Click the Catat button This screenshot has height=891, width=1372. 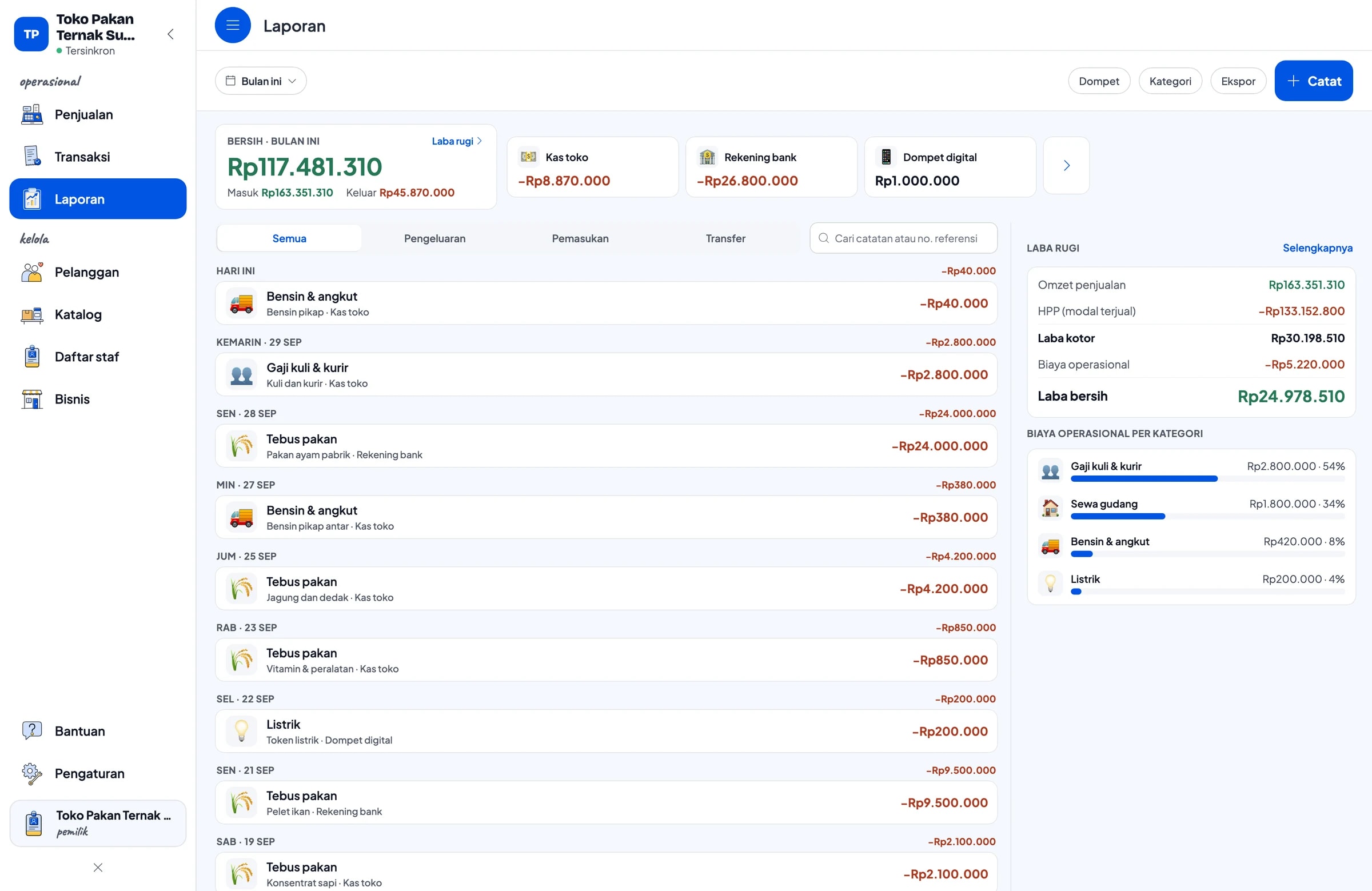tap(1313, 81)
